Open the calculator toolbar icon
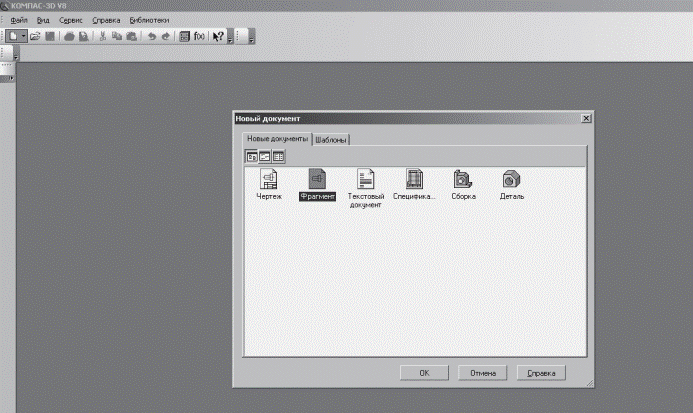The width and height of the screenshot is (693, 413). tap(185, 36)
